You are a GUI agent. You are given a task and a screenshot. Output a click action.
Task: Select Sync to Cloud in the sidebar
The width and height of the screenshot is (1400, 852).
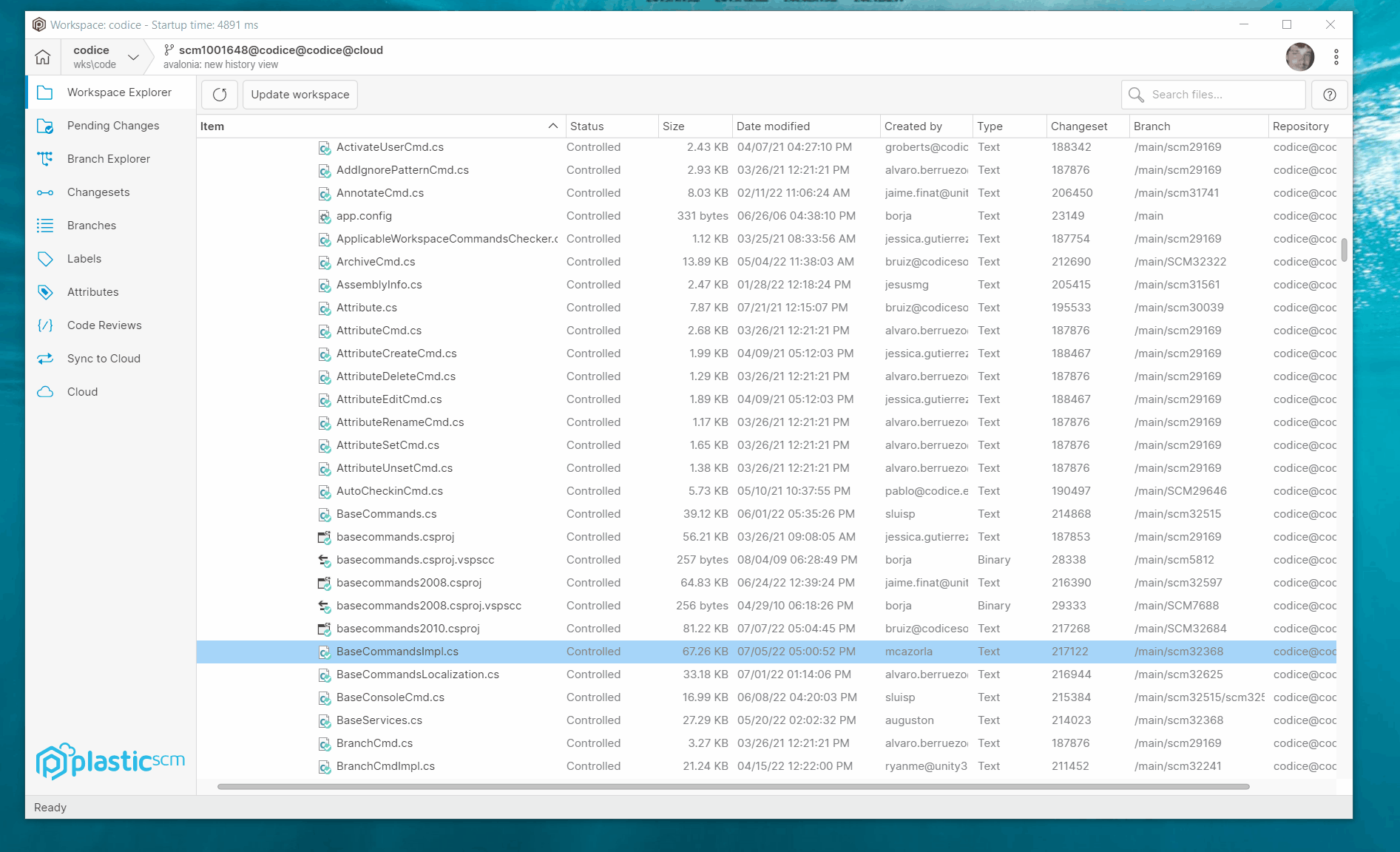[102, 358]
